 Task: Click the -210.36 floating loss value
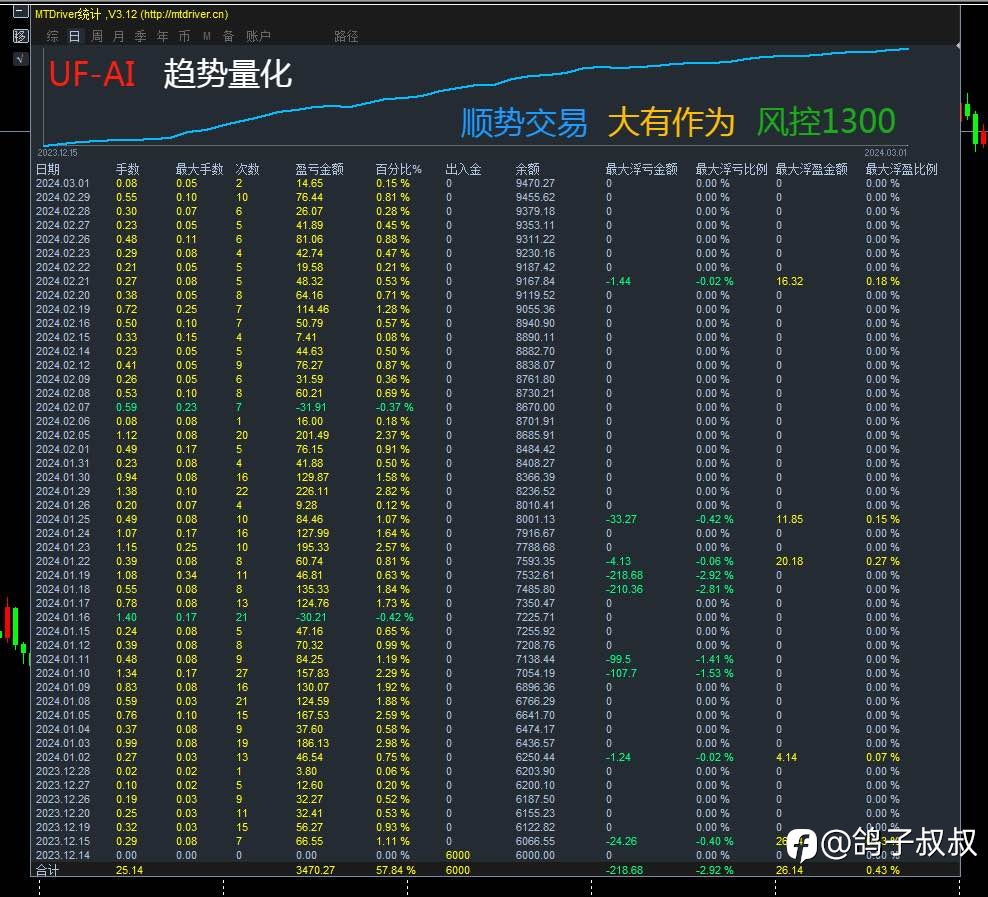click(624, 589)
